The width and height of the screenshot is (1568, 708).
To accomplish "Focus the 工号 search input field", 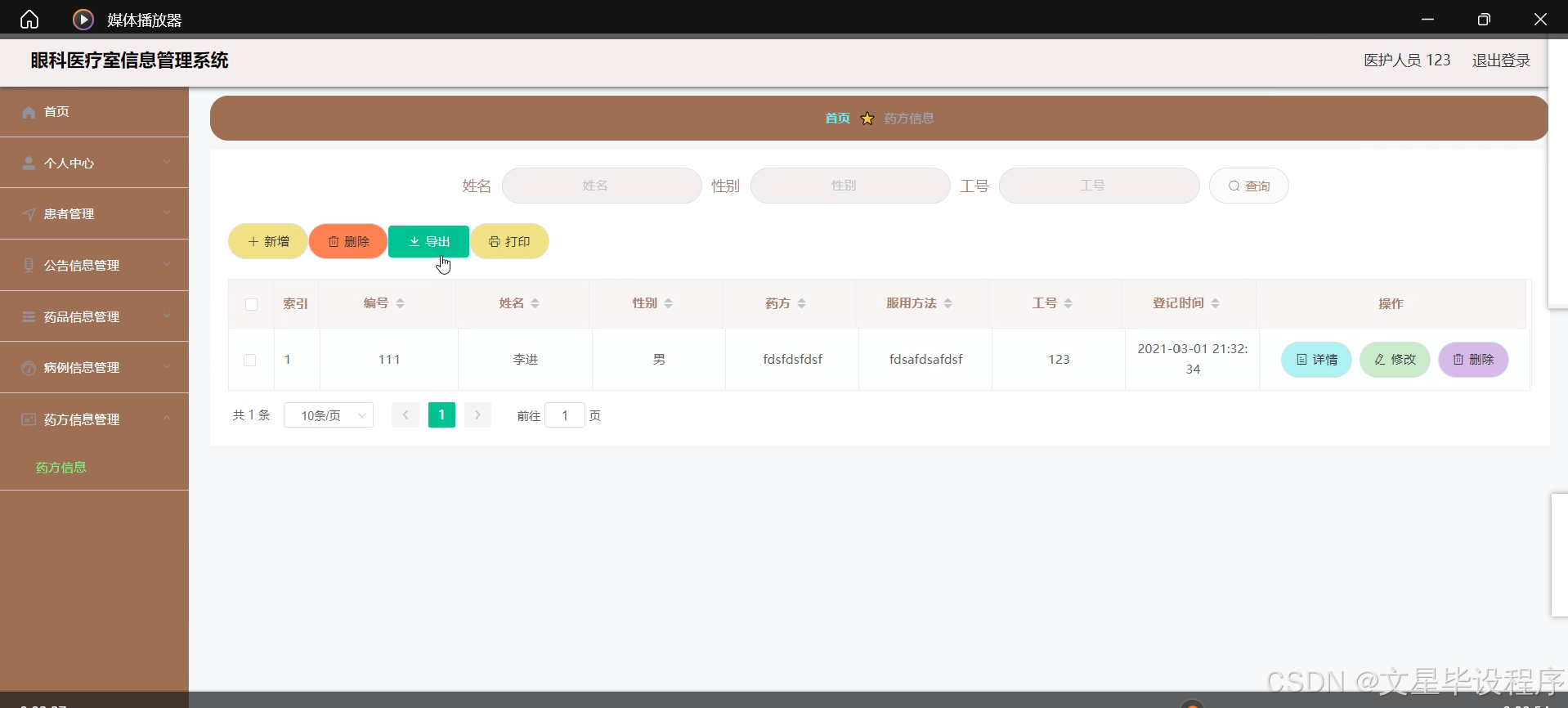I will (x=1099, y=186).
